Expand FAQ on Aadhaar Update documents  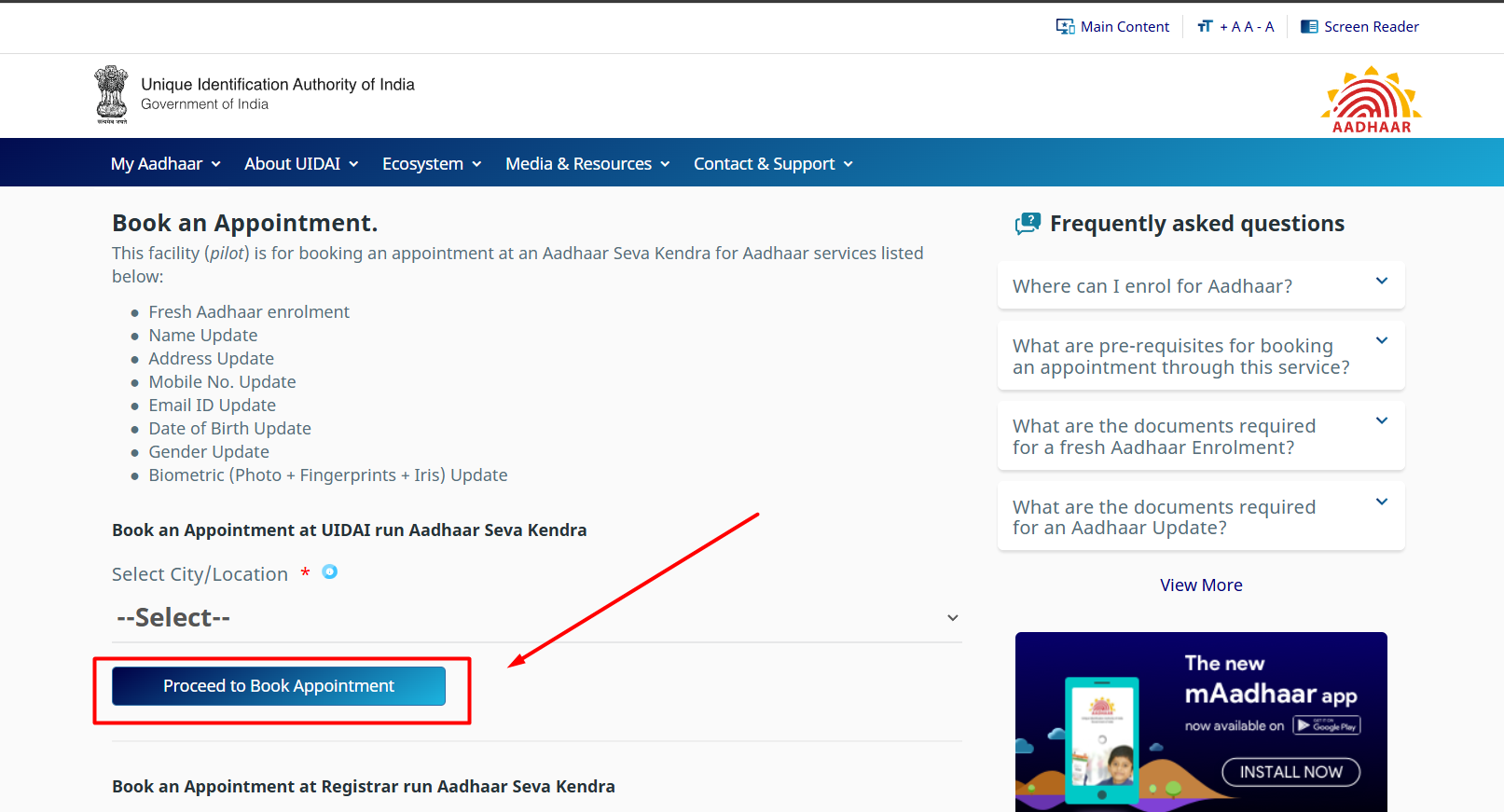pos(1200,516)
